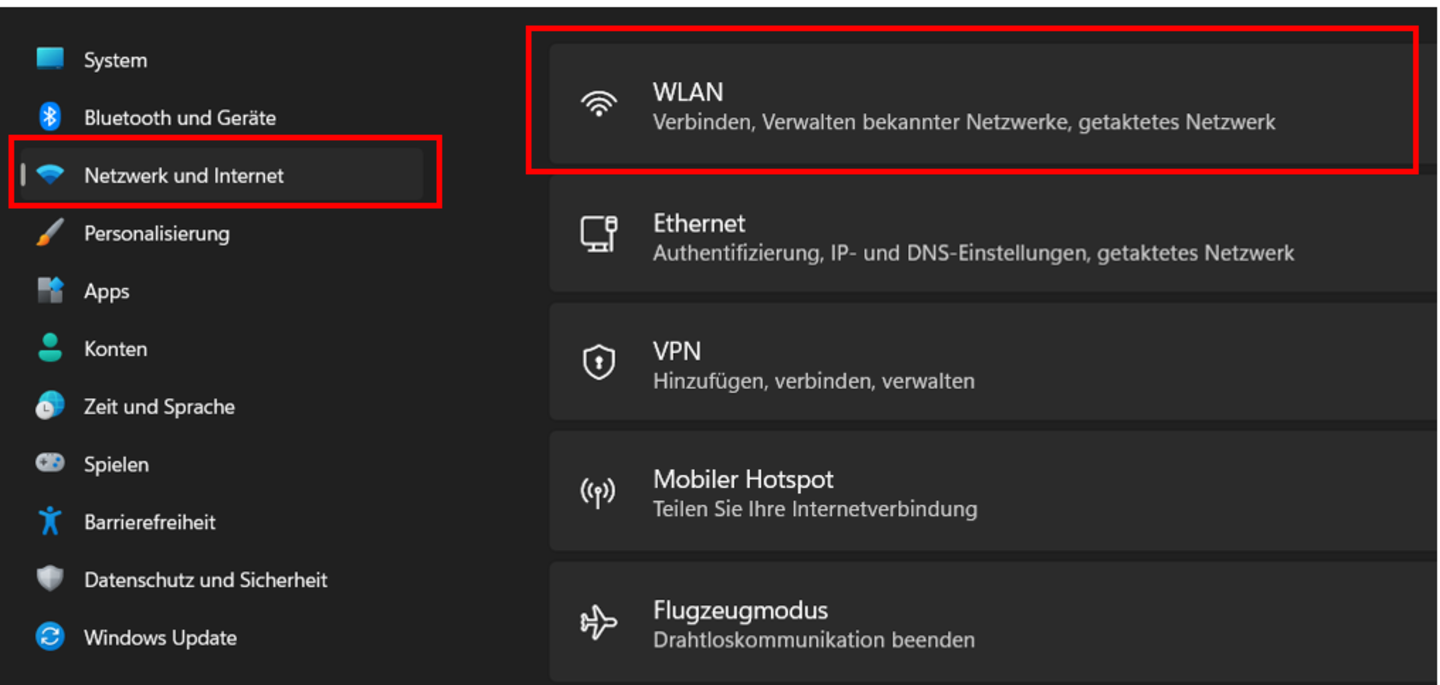Open Mobiler Hotspot settings

tap(990, 492)
